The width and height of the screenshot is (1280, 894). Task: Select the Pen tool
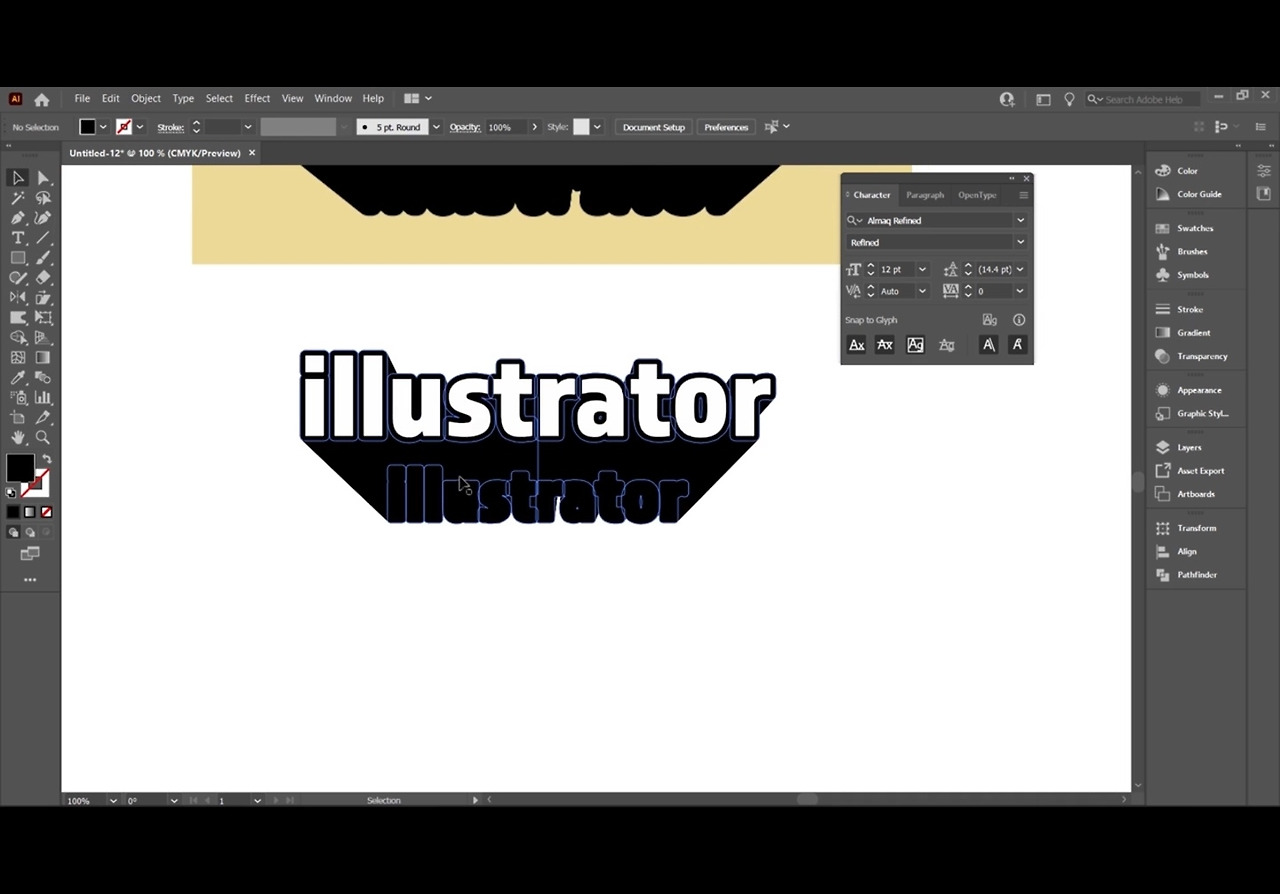coord(18,218)
